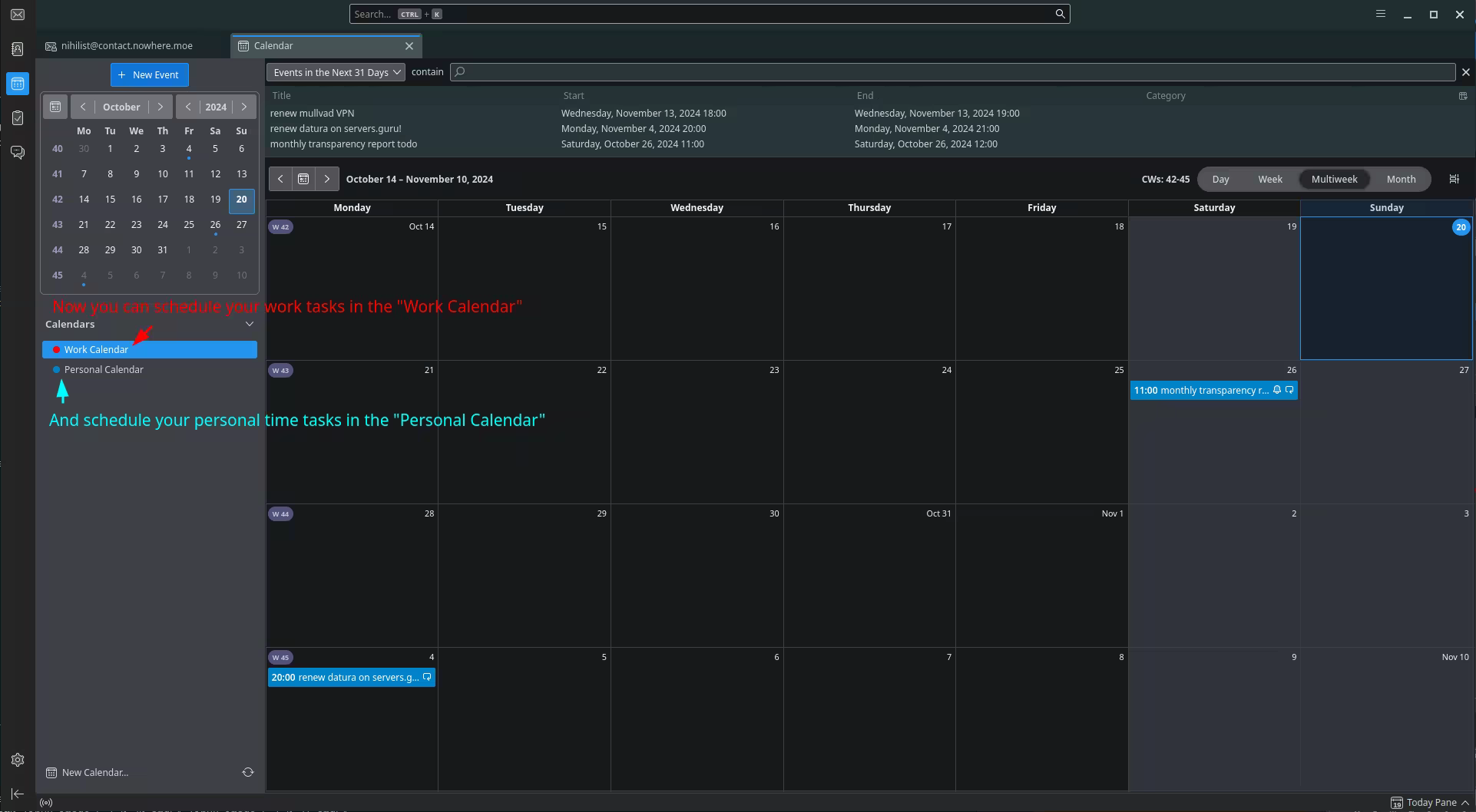Image resolution: width=1476 pixels, height=812 pixels.
Task: Open the Tasks space icon
Action: 18,118
